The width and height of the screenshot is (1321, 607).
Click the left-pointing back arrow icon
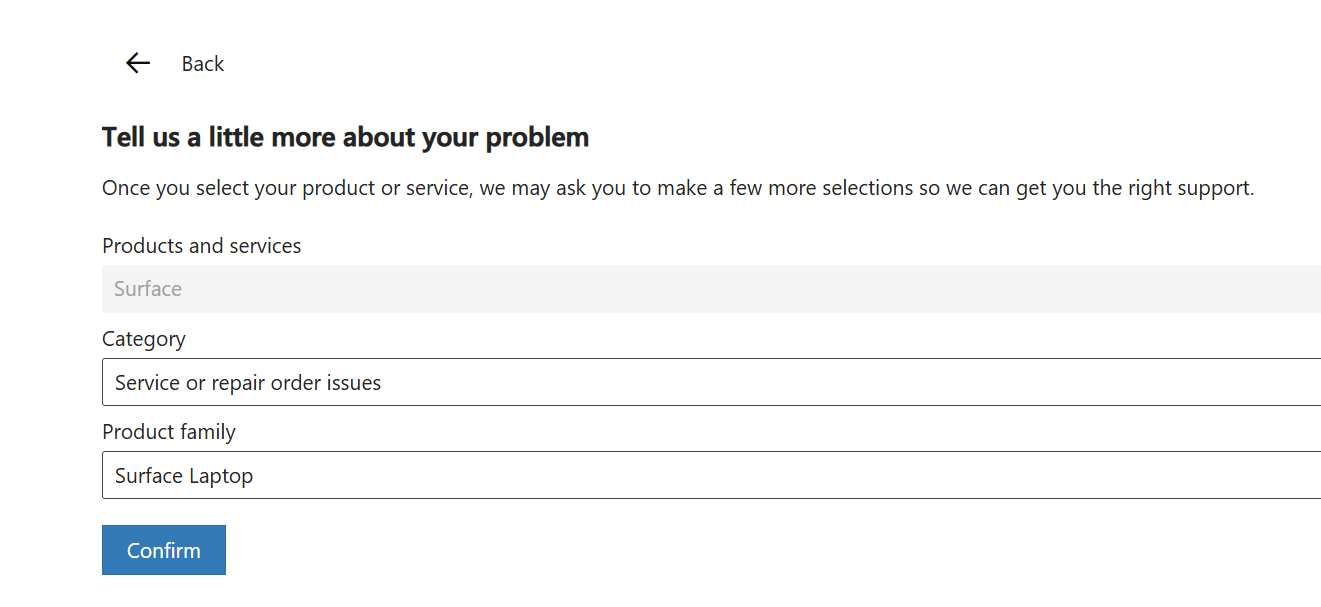pos(137,64)
